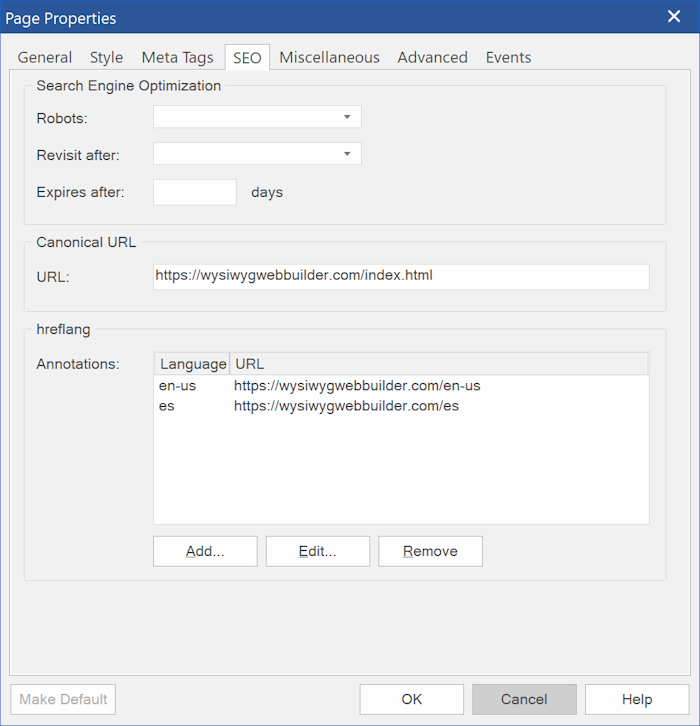Image resolution: width=700 pixels, height=726 pixels.
Task: Click the Make Default button
Action: [x=63, y=699]
